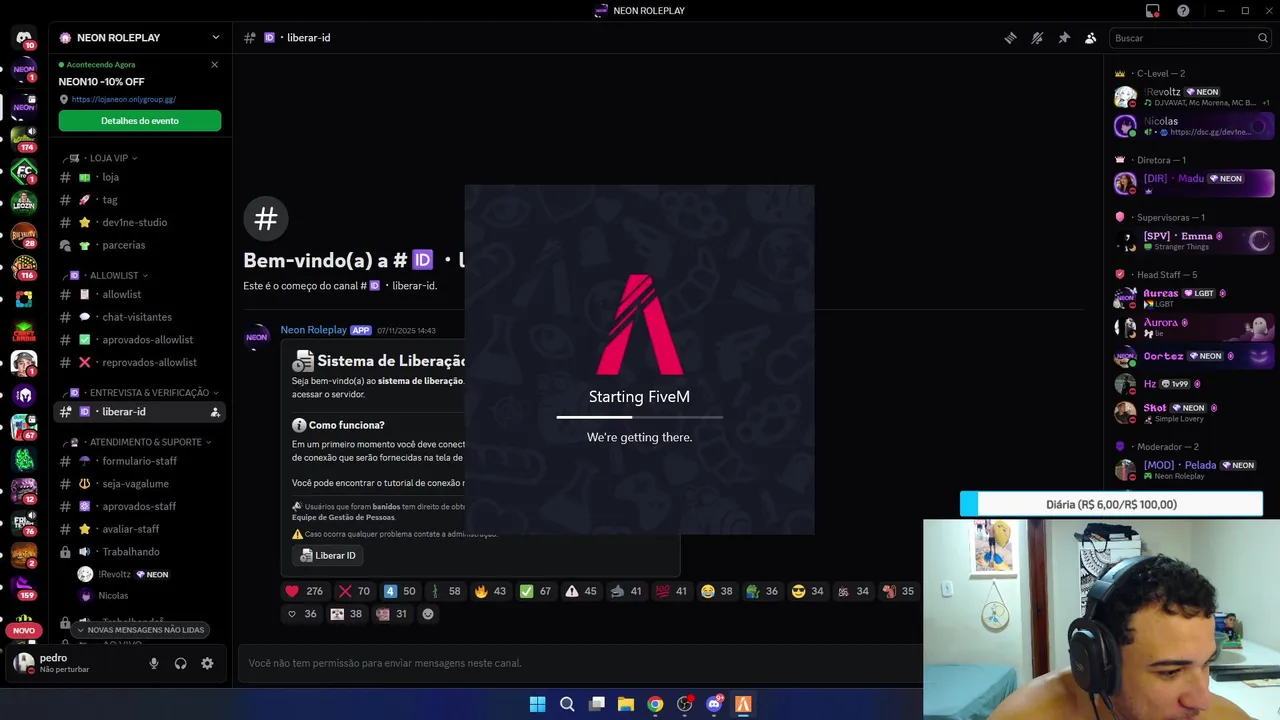
Task: Toggle headphone deafen in user panel
Action: (x=181, y=663)
